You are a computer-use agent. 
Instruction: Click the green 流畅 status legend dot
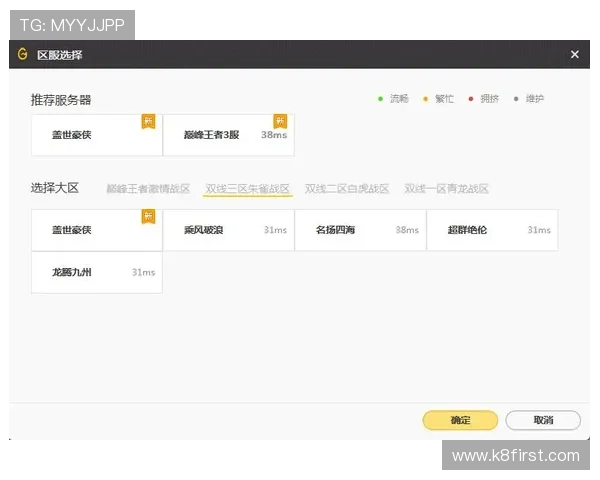[x=380, y=99]
